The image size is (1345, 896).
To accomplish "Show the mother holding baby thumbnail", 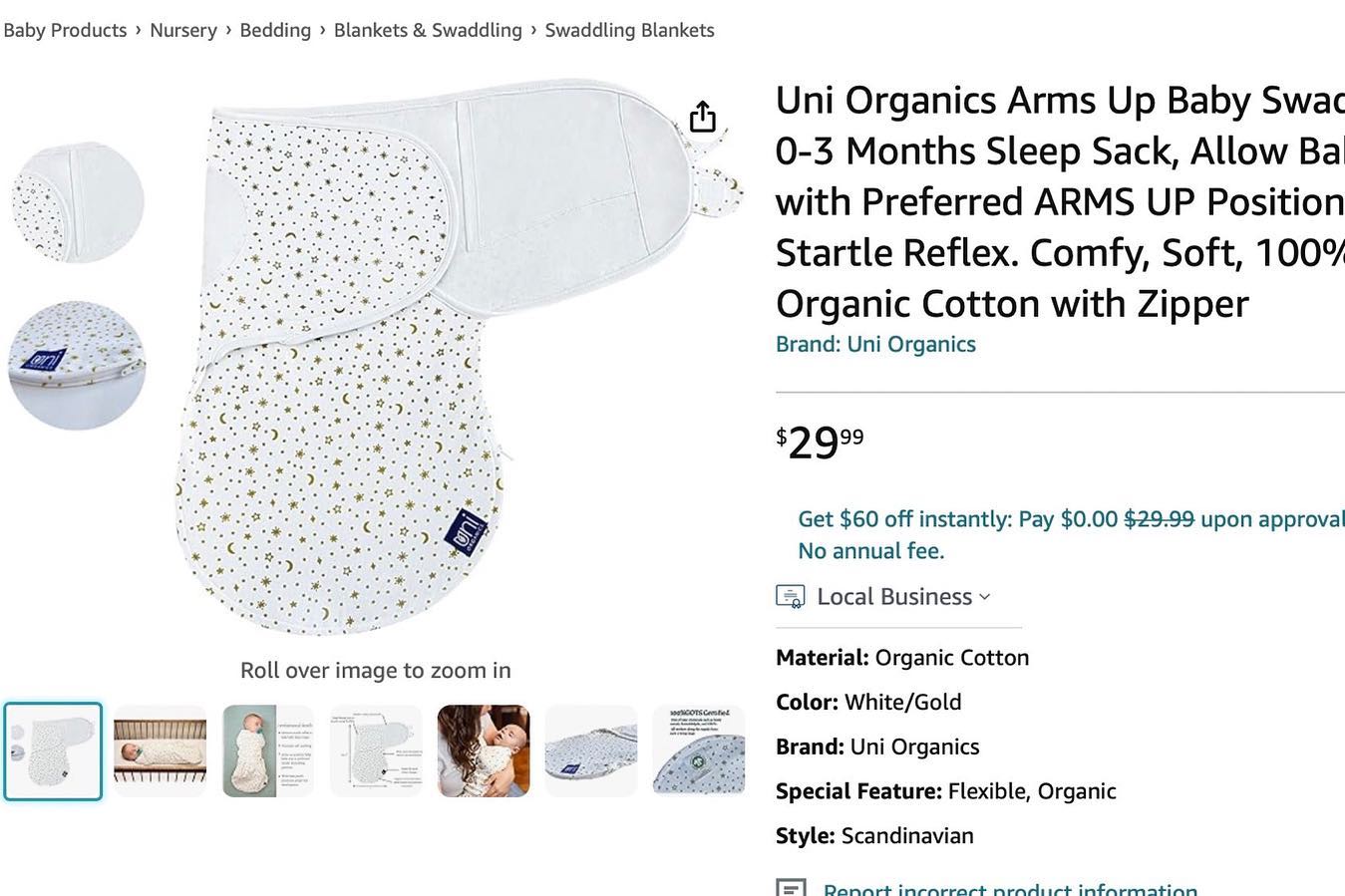I will pos(484,751).
